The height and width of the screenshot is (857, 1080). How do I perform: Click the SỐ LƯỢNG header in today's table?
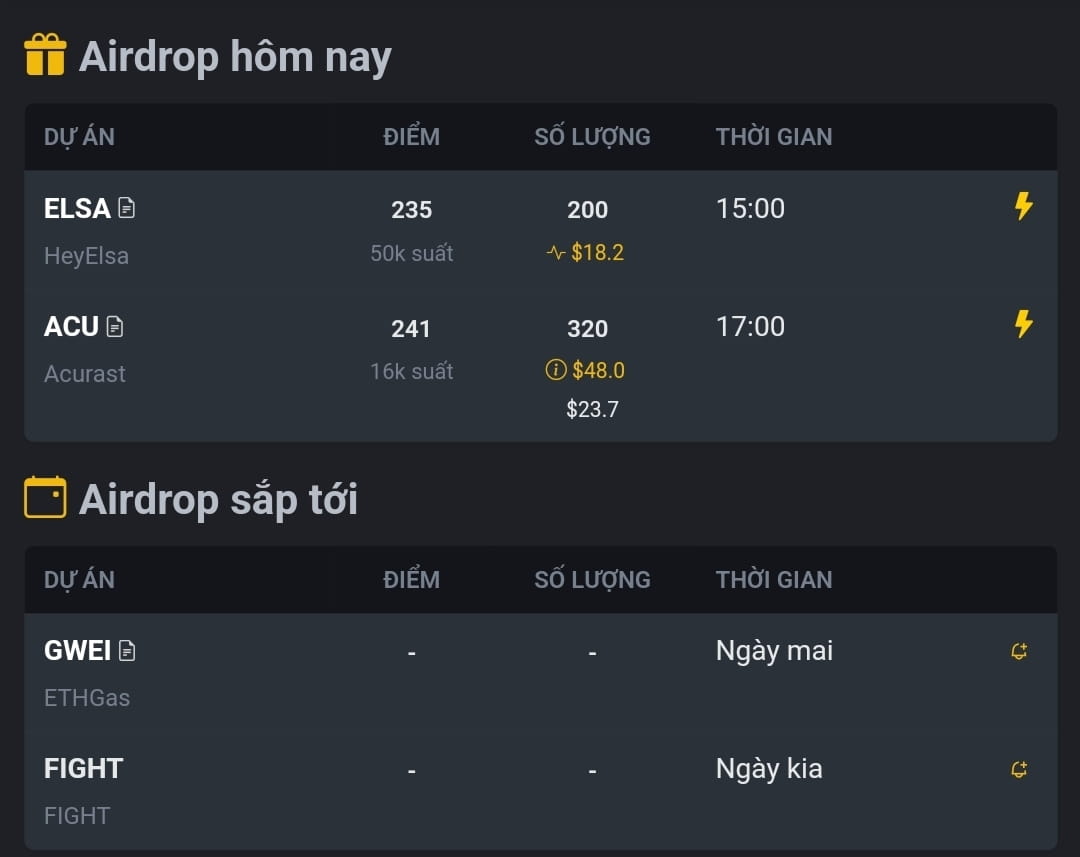pyautogui.click(x=592, y=136)
